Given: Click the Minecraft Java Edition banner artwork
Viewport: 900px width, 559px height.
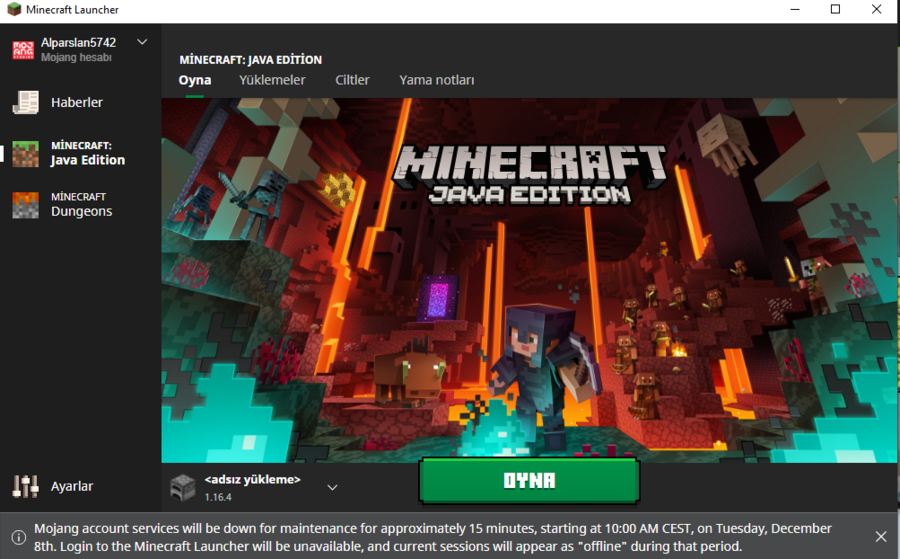Looking at the screenshot, I should tap(529, 280).
